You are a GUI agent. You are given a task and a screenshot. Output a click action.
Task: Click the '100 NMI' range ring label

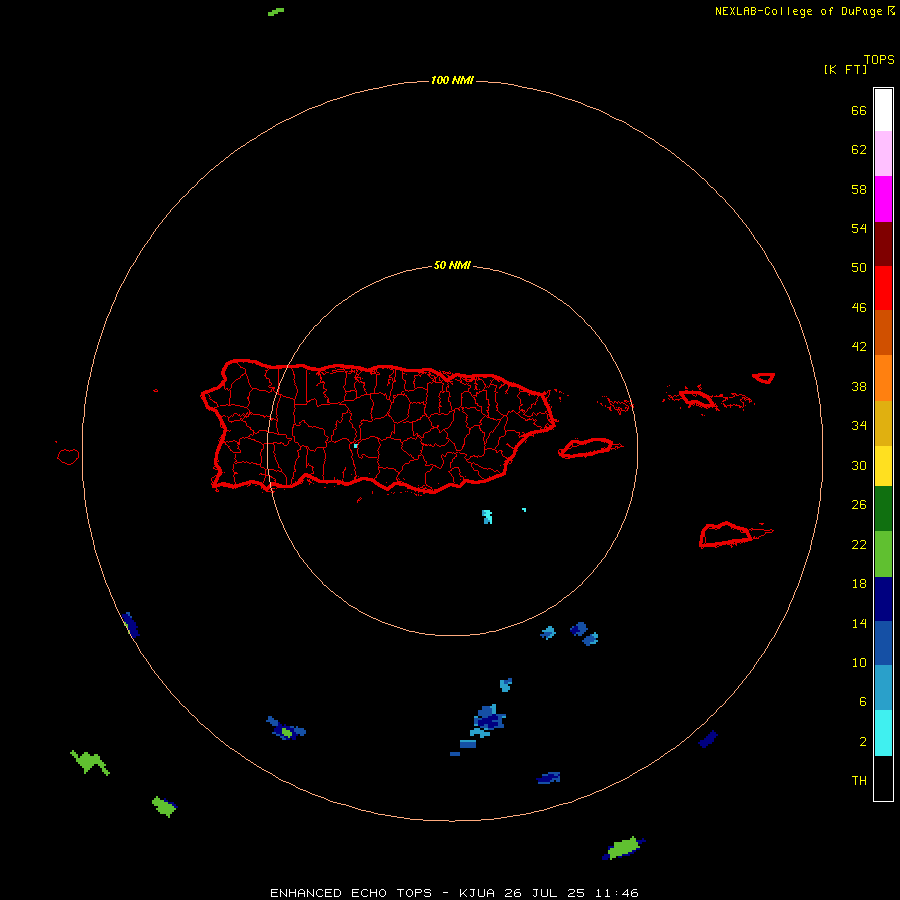pos(452,80)
